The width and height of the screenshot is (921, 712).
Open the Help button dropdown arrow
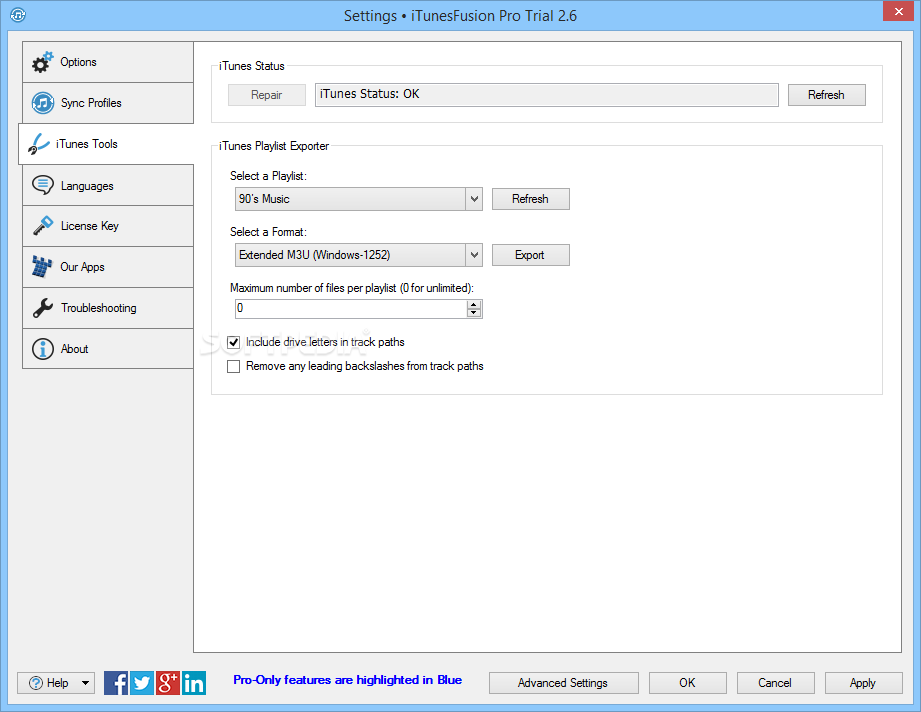pyautogui.click(x=86, y=683)
